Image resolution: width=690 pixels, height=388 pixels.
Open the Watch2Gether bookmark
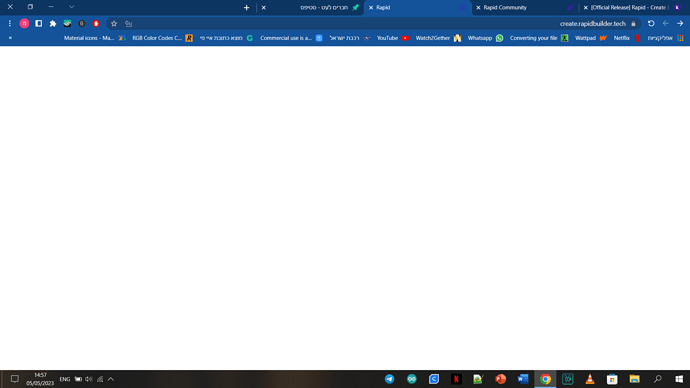click(x=438, y=38)
